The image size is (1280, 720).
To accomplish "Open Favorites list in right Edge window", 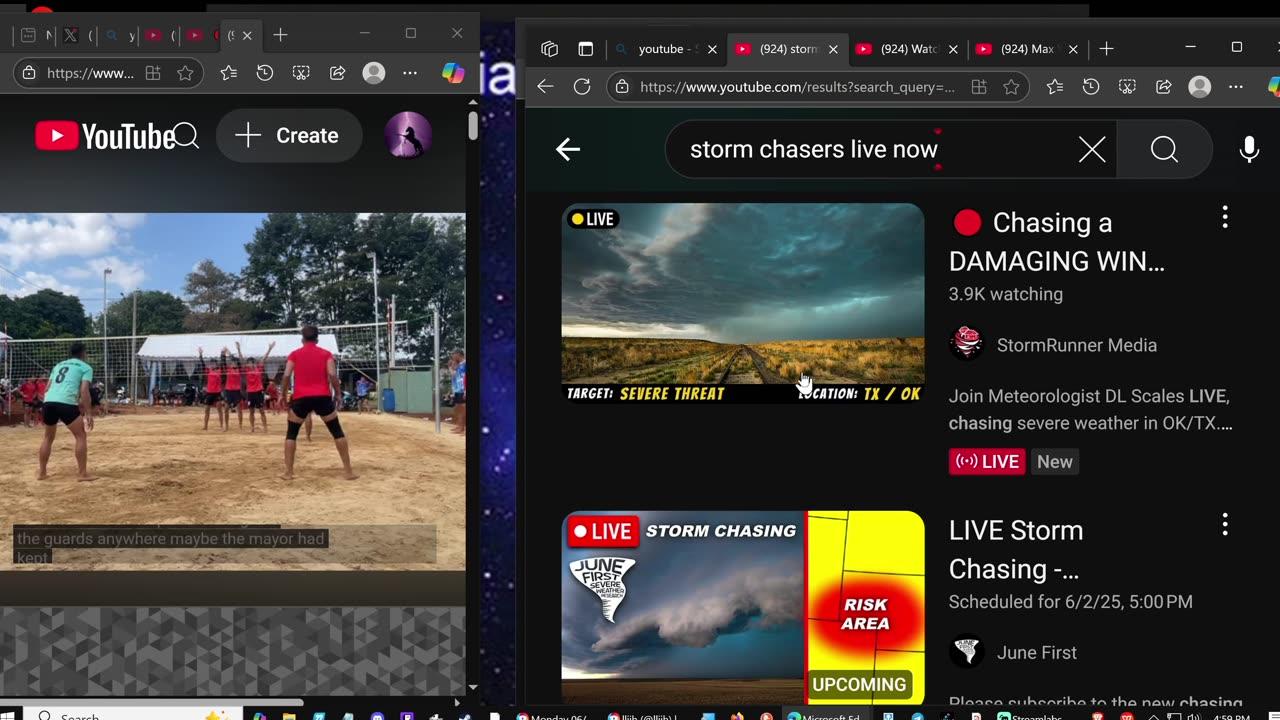I will 1055,87.
